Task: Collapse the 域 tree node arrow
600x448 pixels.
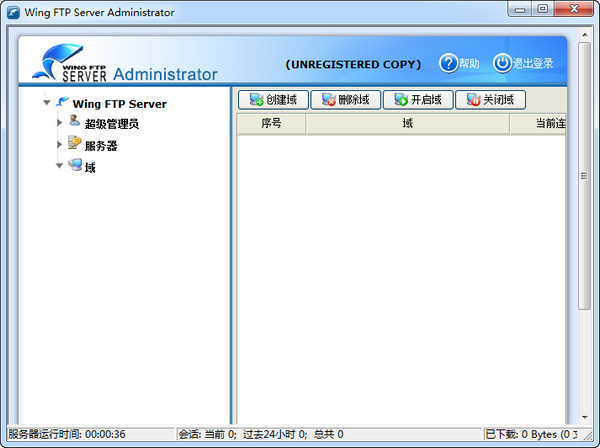Action: click(59, 166)
